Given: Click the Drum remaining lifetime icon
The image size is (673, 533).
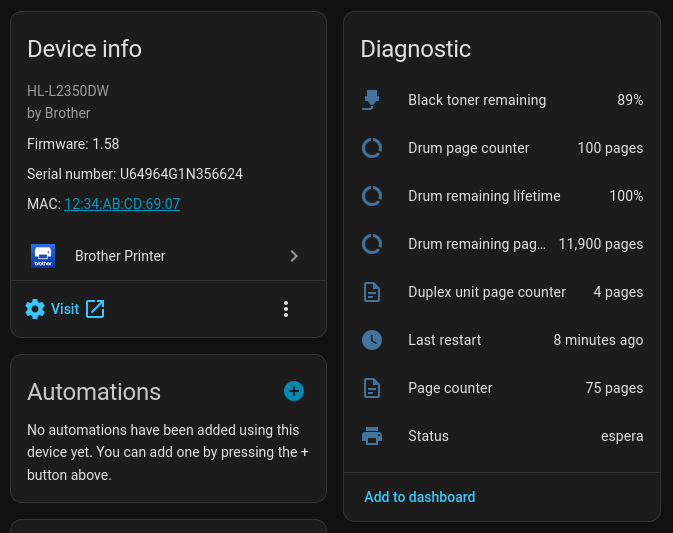Looking at the screenshot, I should pos(372,196).
